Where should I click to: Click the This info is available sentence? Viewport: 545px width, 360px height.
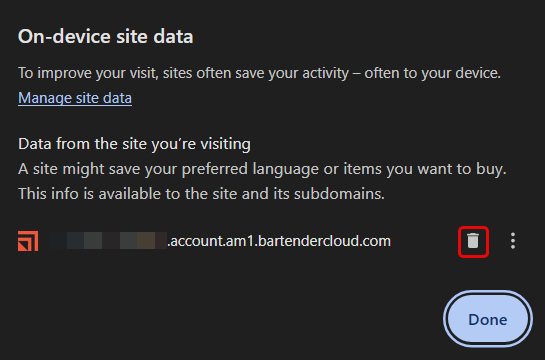click(201, 194)
